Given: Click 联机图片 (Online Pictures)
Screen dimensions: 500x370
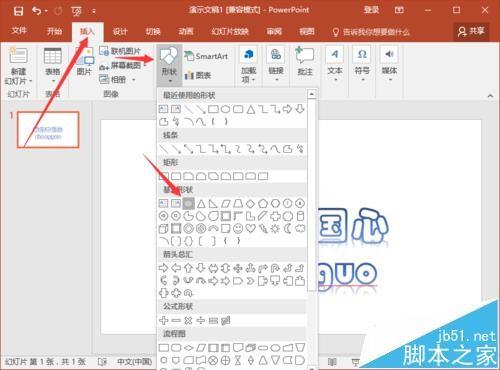Looking at the screenshot, I should pyautogui.click(x=120, y=51).
